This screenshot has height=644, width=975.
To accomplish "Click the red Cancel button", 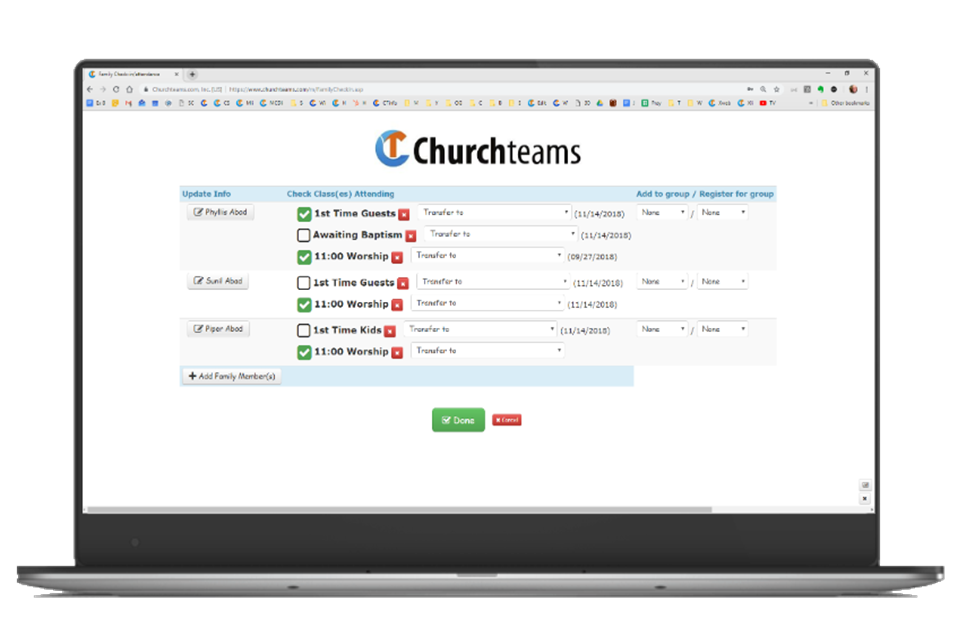I will [x=507, y=421].
